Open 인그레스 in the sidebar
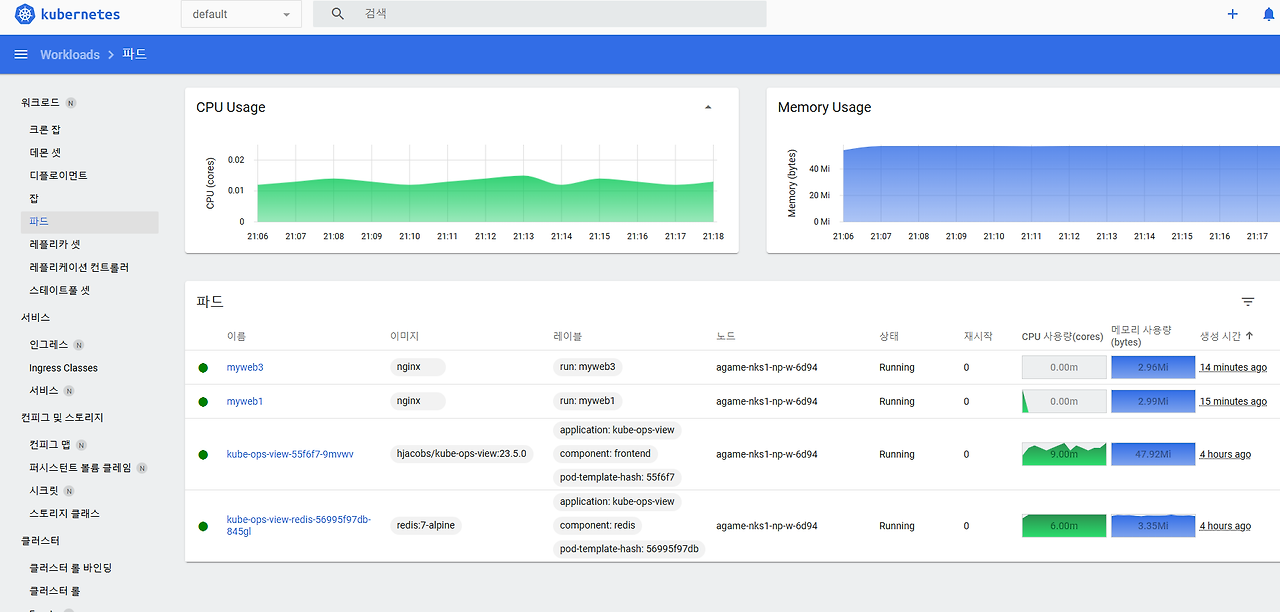The width and height of the screenshot is (1280, 612). (x=49, y=345)
